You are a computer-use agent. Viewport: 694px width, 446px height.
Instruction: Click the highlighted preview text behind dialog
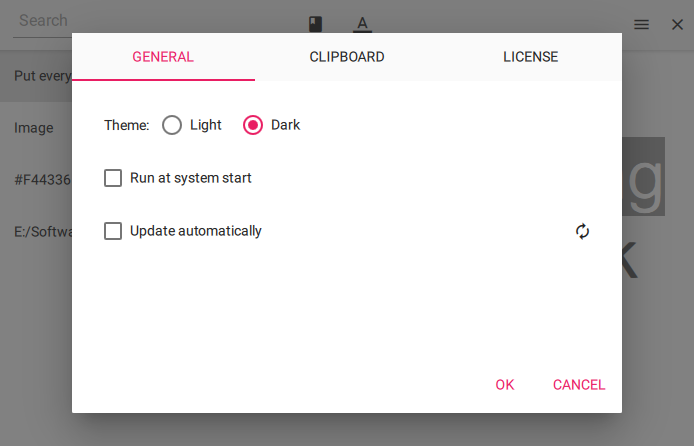[x=643, y=178]
